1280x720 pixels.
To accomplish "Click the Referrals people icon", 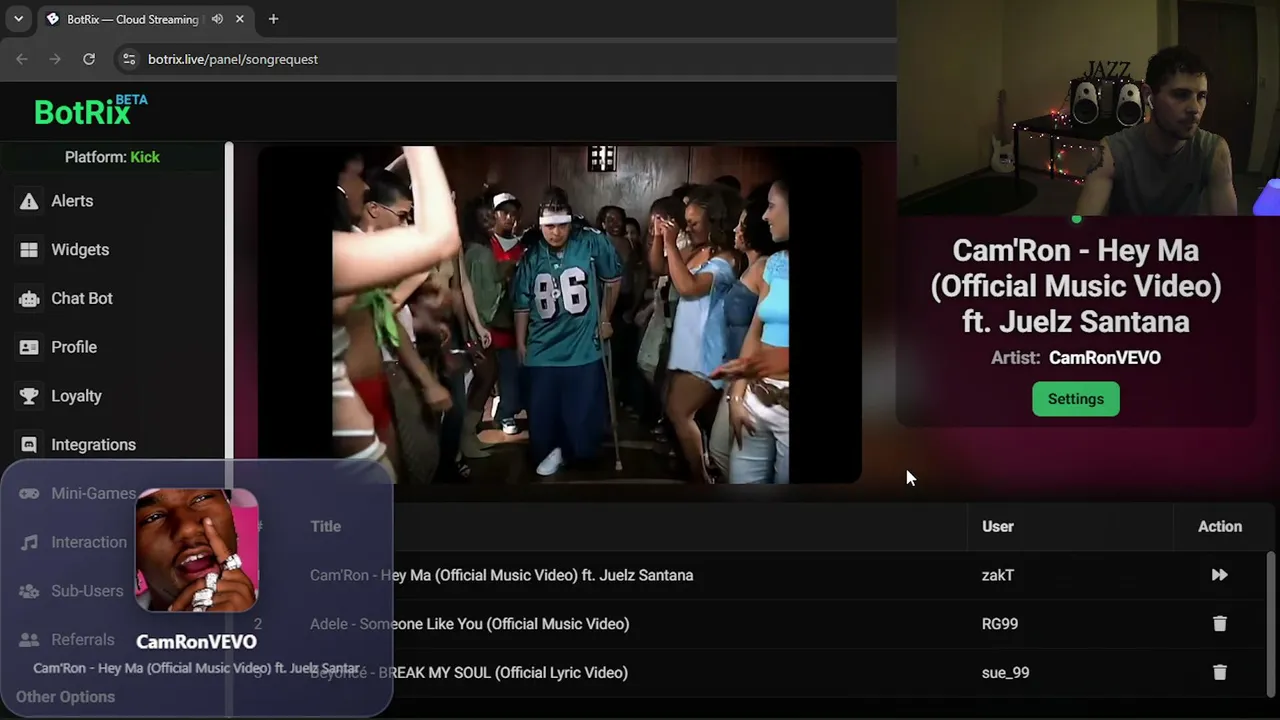I will pyautogui.click(x=30, y=640).
